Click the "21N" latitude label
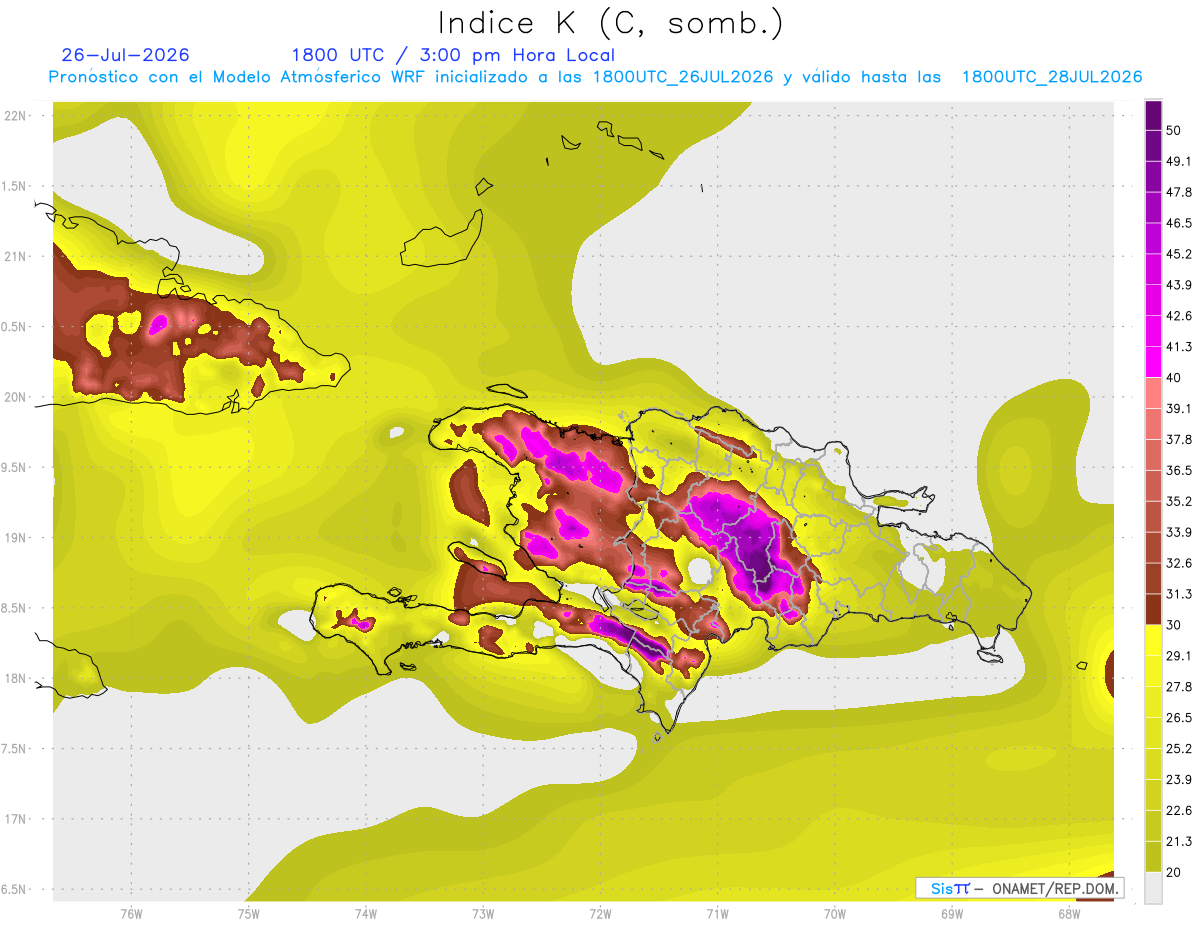The image size is (1200, 927). point(15,256)
